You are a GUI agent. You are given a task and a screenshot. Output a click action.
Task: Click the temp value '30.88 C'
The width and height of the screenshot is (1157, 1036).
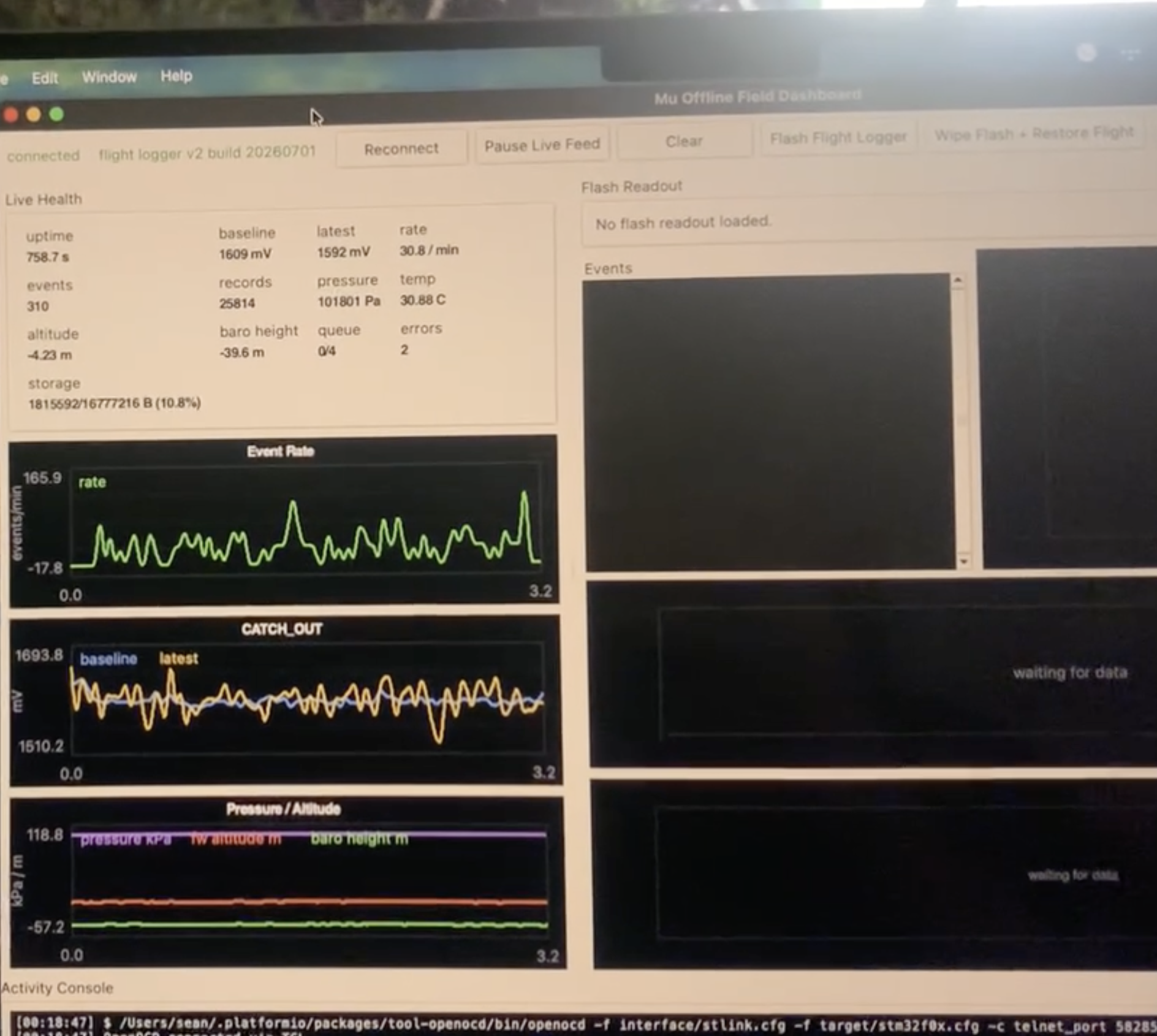click(423, 300)
